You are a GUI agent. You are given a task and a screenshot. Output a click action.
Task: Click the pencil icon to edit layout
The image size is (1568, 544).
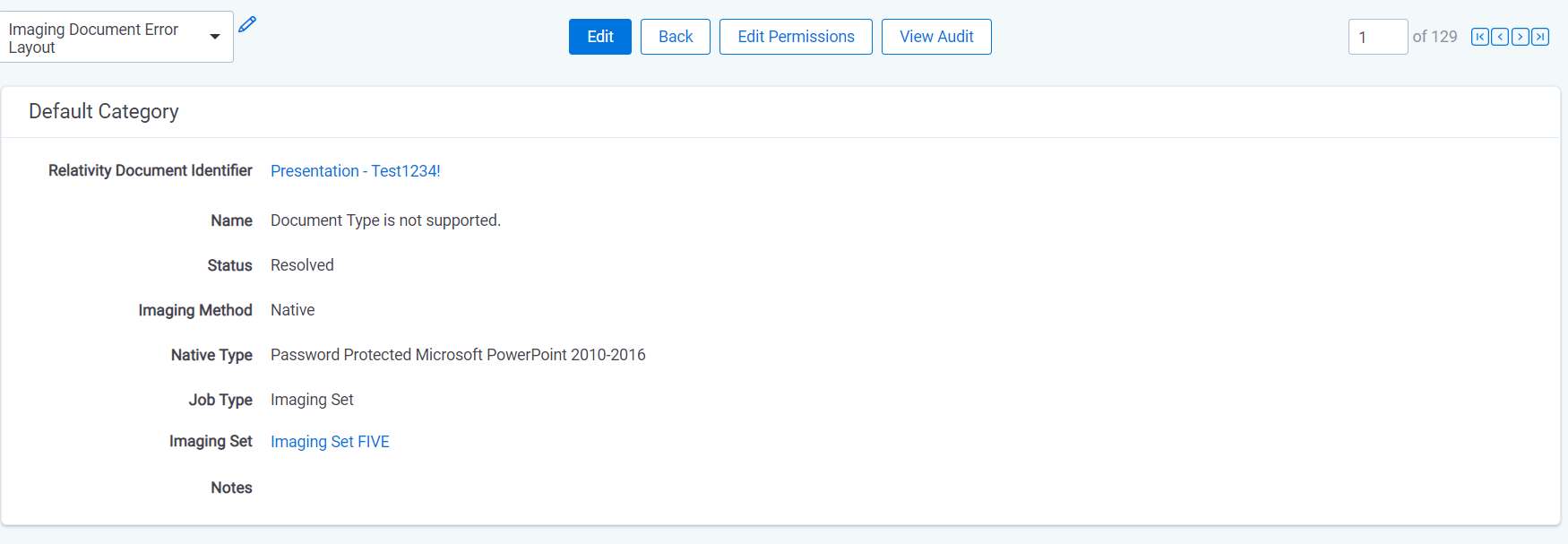(247, 24)
